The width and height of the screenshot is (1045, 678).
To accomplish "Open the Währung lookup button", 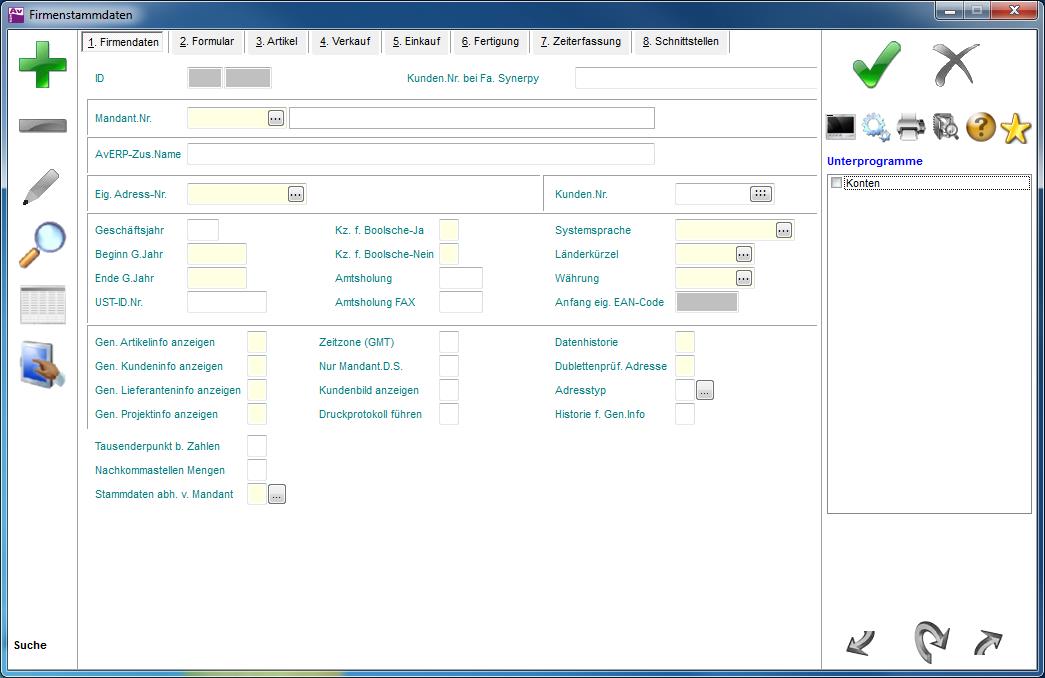I will point(744,278).
